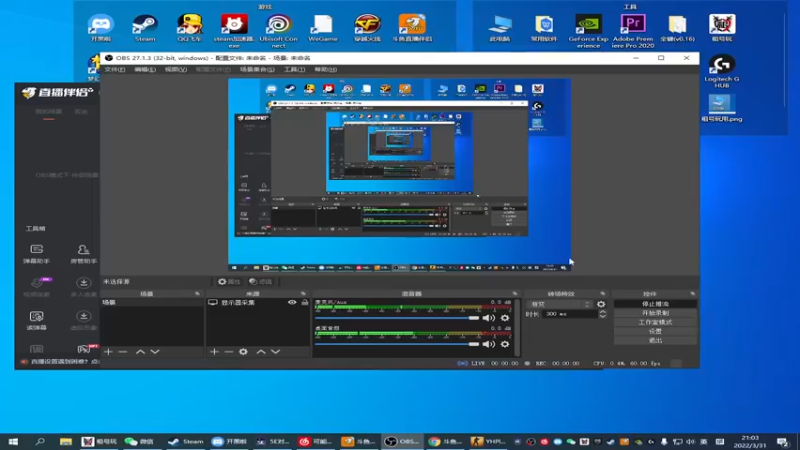Click 停止推流 stop streaming button
Viewport: 800px width, 450px height.
click(655, 304)
